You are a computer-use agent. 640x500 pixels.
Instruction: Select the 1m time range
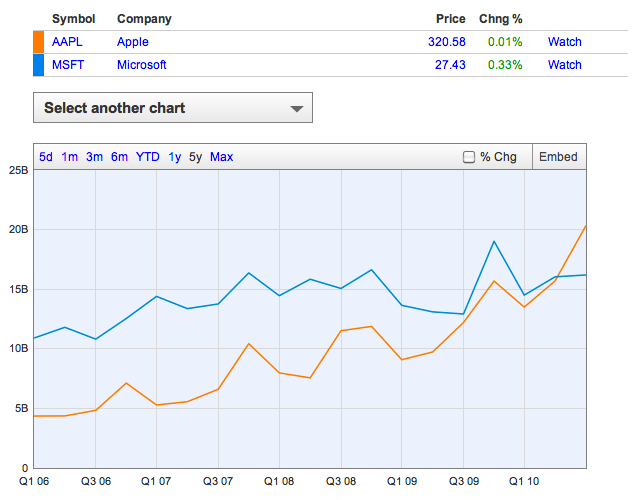click(69, 157)
